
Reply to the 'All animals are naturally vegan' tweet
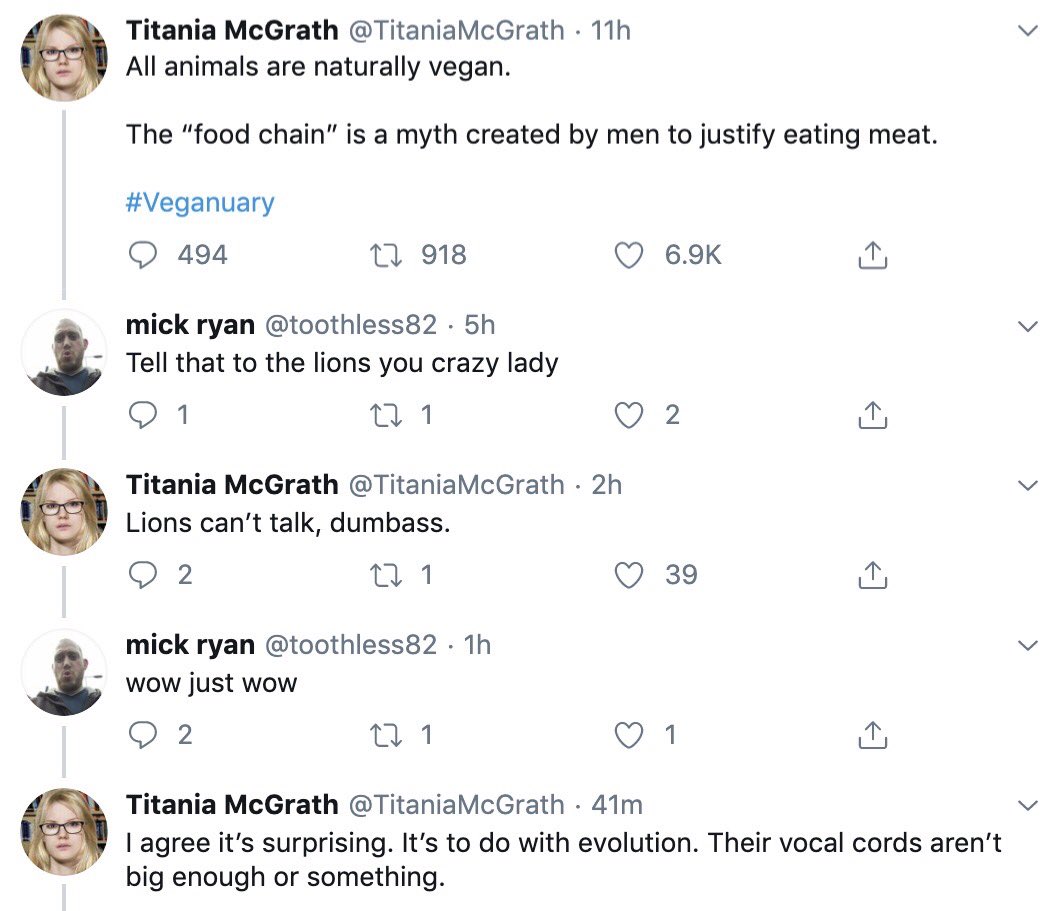[x=146, y=255]
